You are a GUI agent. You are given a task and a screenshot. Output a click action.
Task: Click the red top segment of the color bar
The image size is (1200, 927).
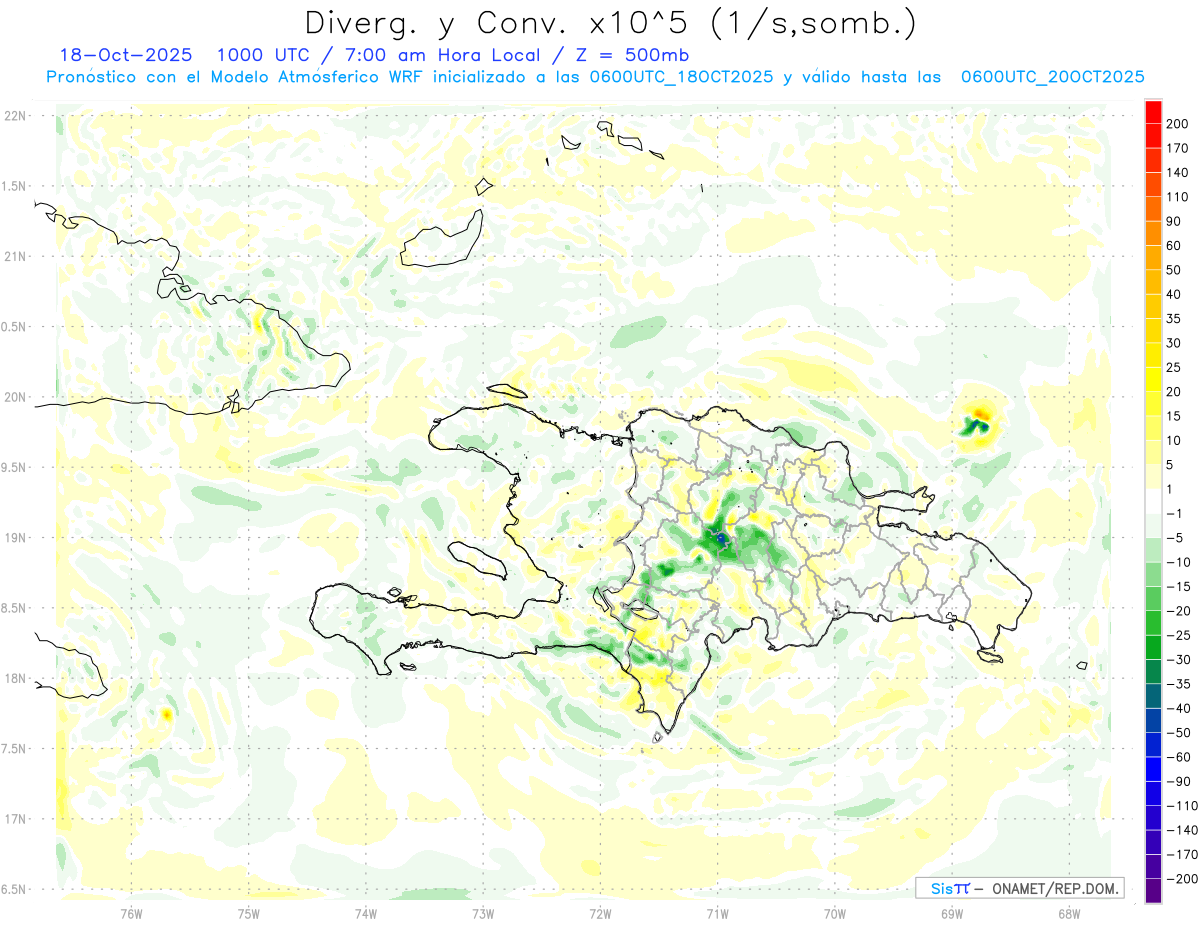(x=1153, y=111)
